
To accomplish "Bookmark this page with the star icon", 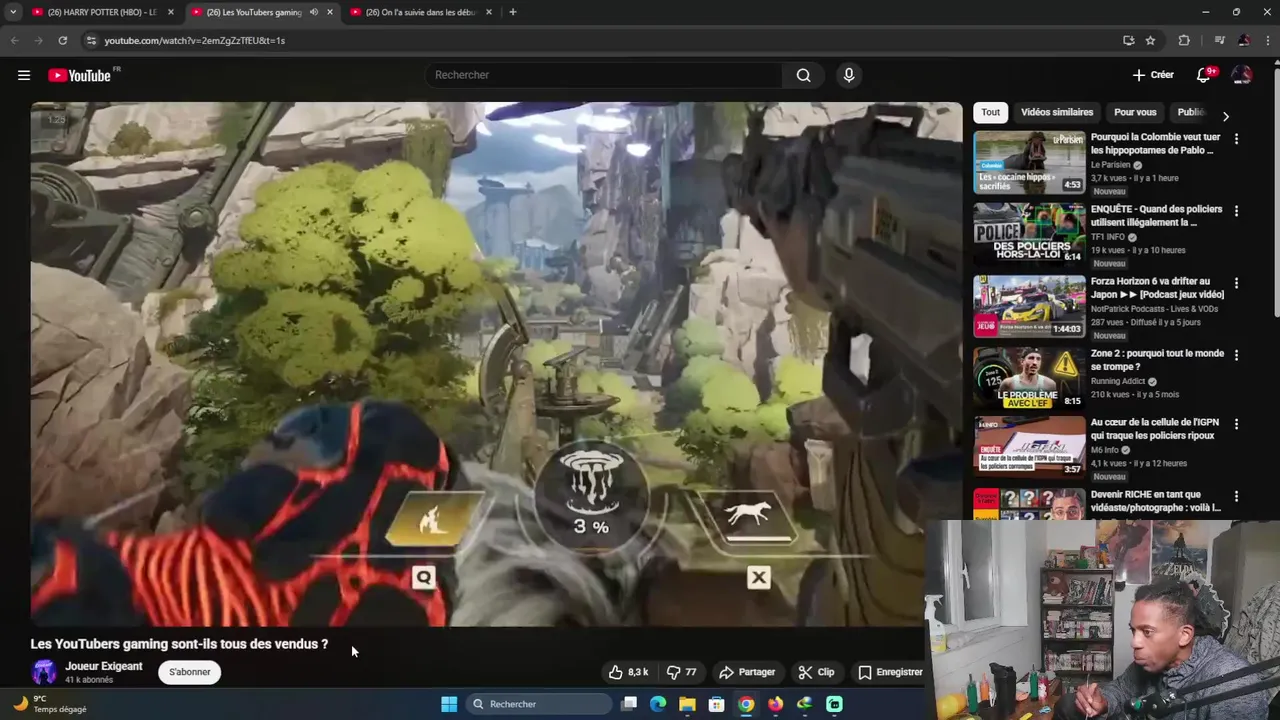I will click(x=1150, y=40).
